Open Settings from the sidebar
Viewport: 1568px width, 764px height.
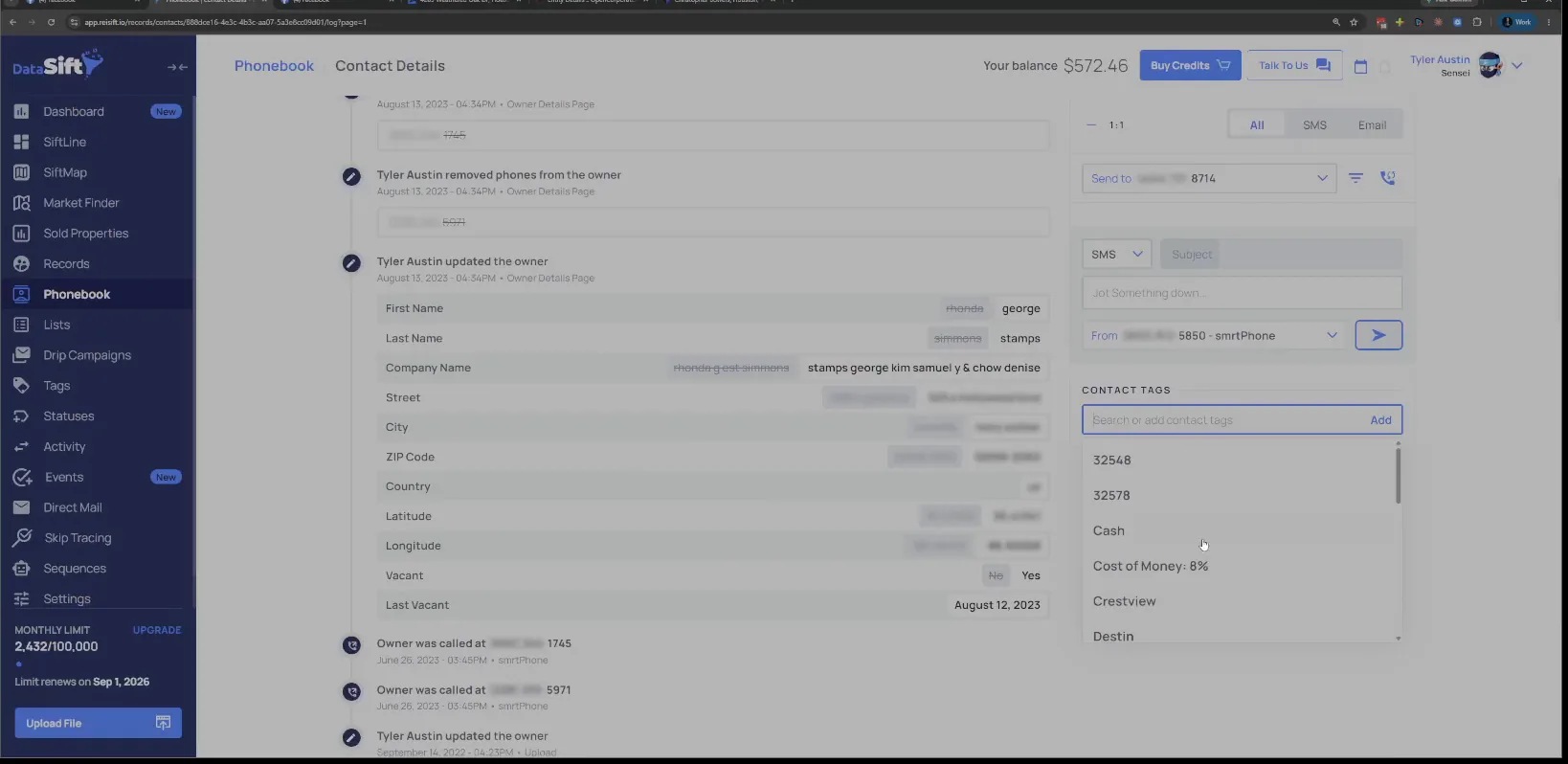(x=66, y=599)
